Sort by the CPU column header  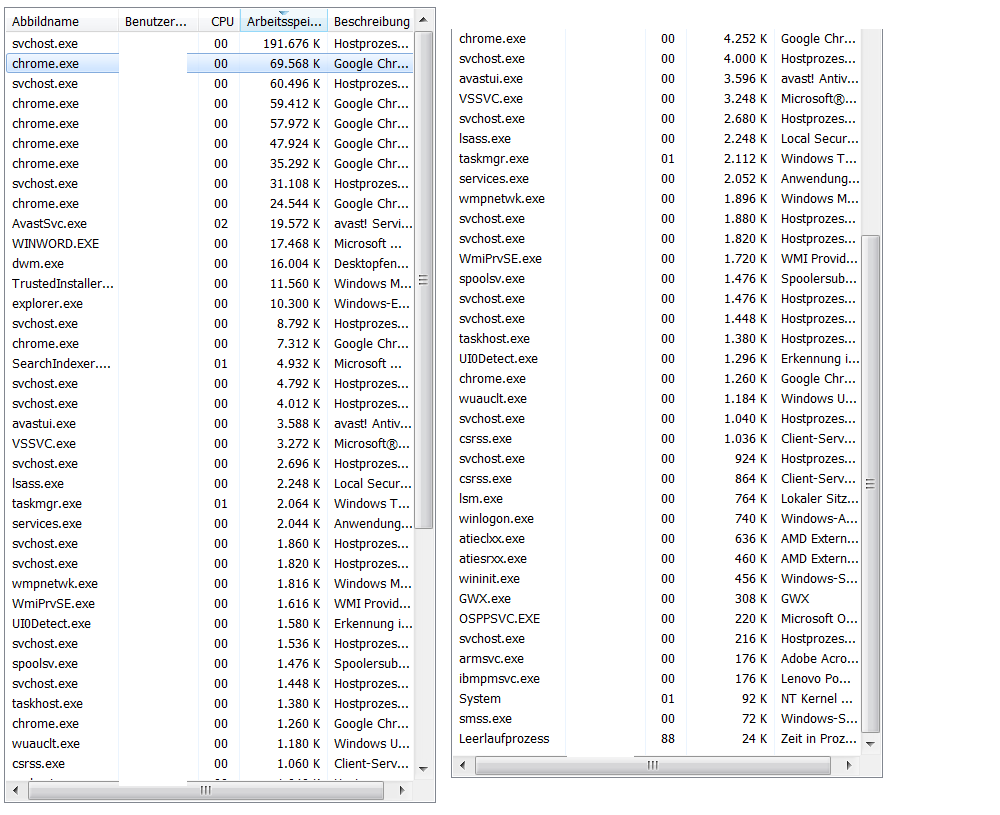(x=219, y=21)
